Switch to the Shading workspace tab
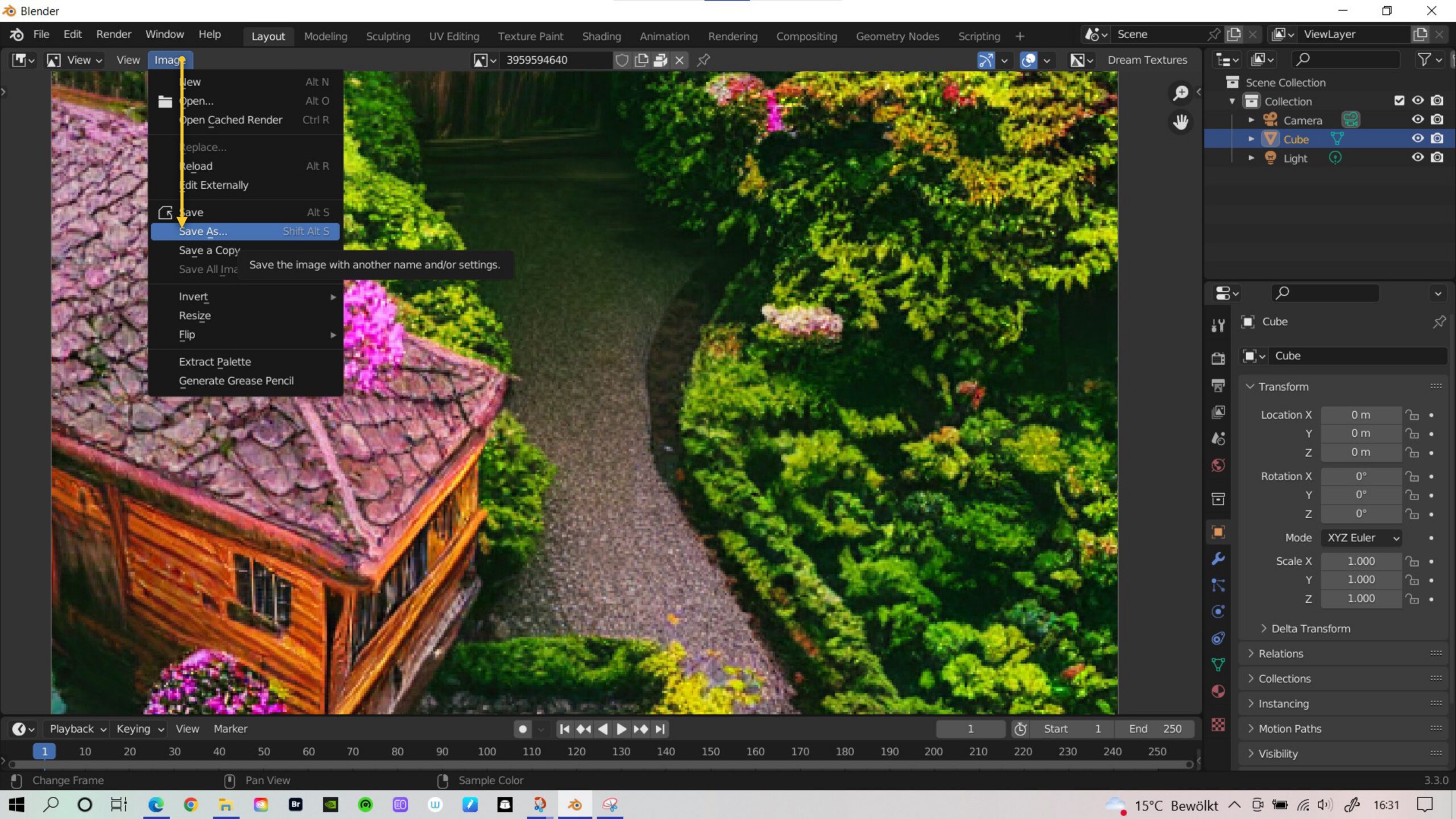The height and width of the screenshot is (819, 1456). 601,36
